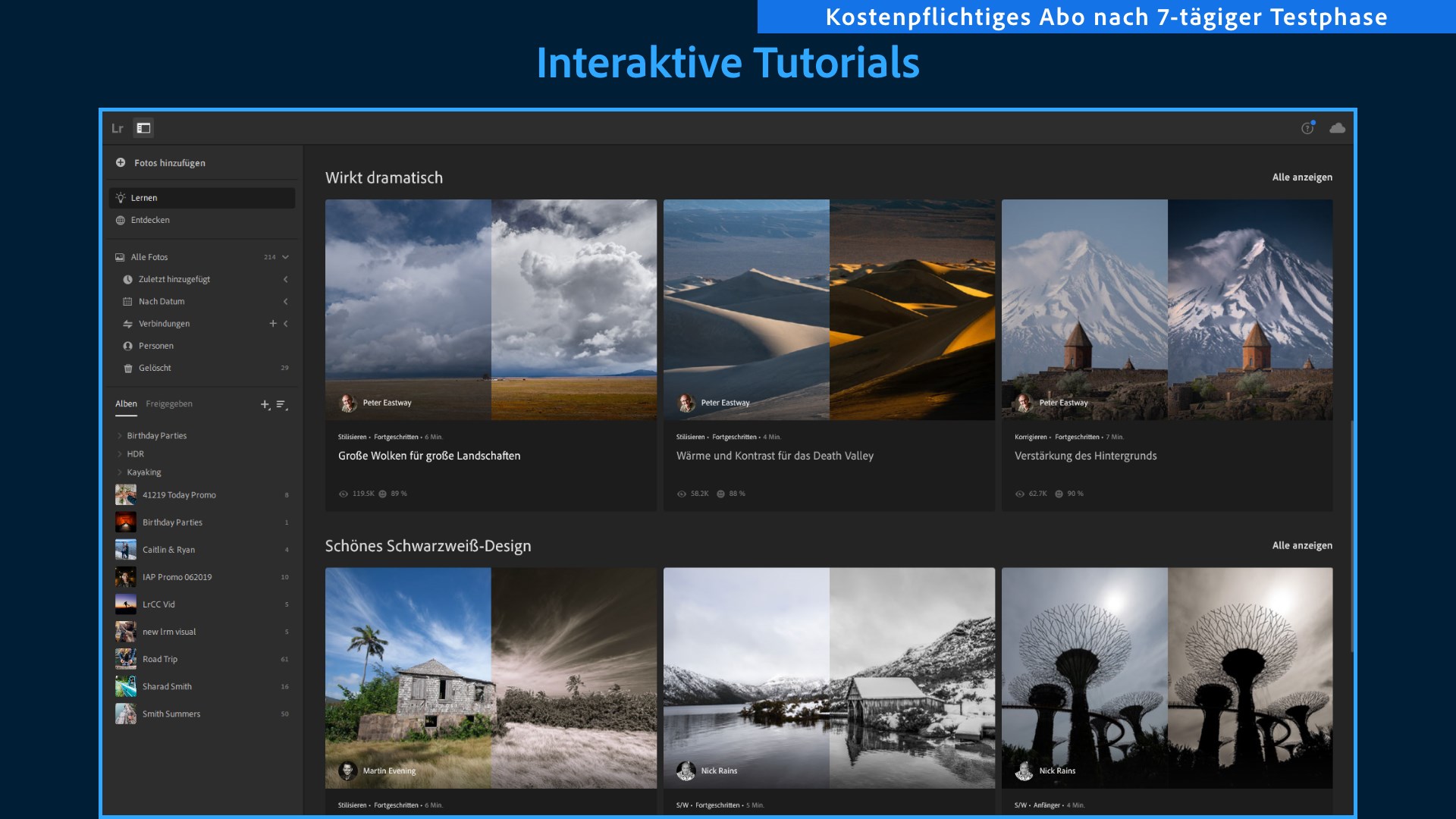Create a new album with plus icon
Screen dimensions: 1456x819
(265, 405)
